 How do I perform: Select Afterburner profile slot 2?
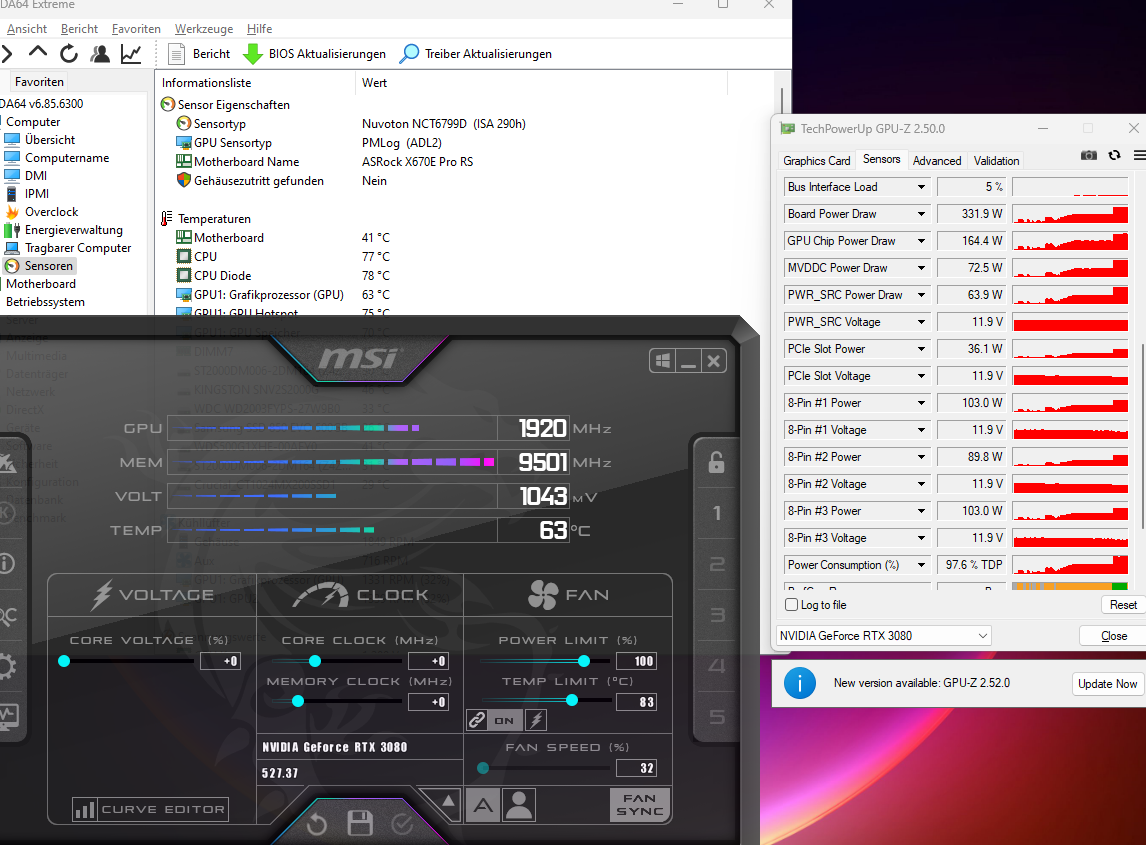[717, 564]
